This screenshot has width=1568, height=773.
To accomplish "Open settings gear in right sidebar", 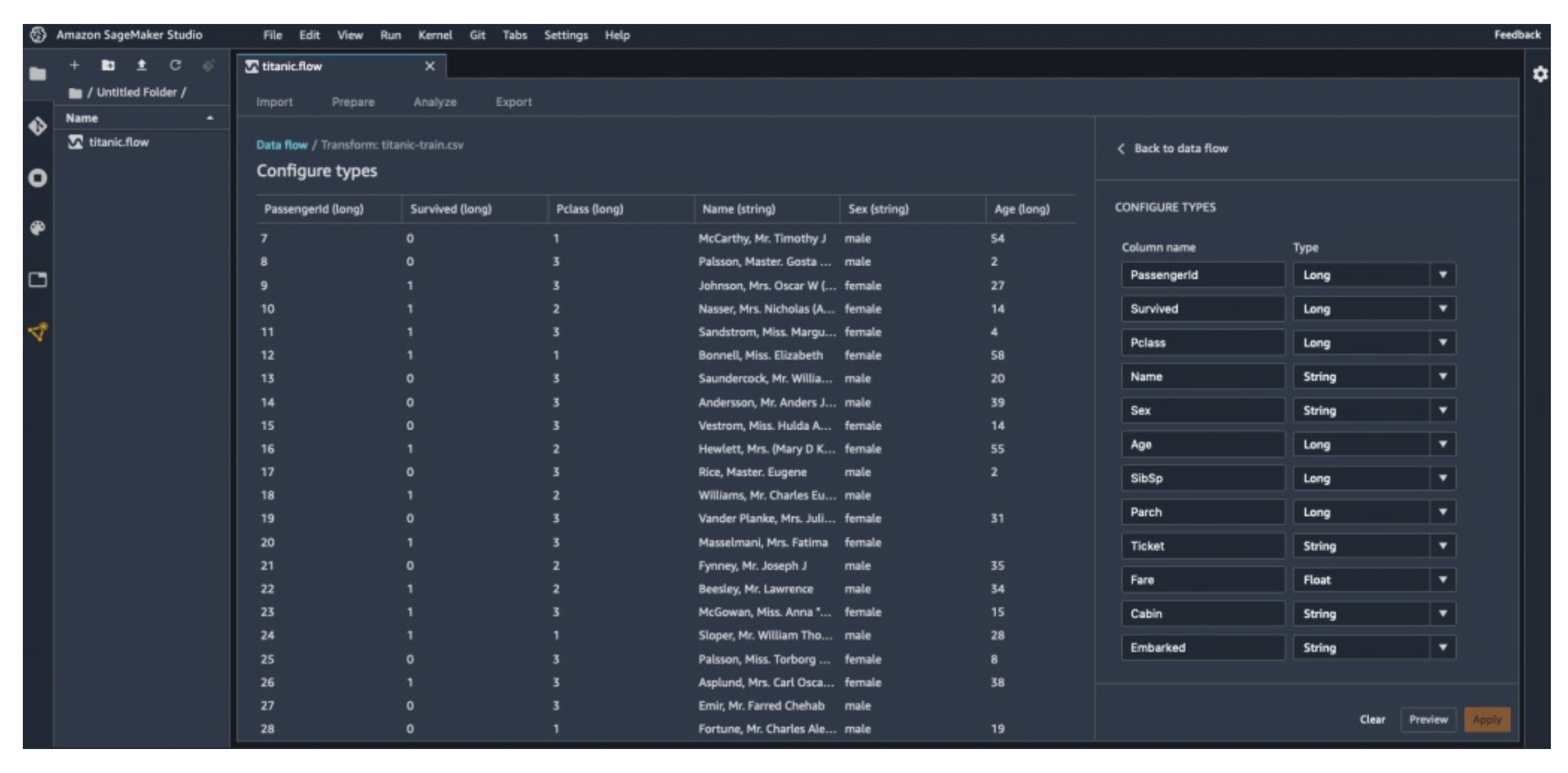I will click(1540, 74).
